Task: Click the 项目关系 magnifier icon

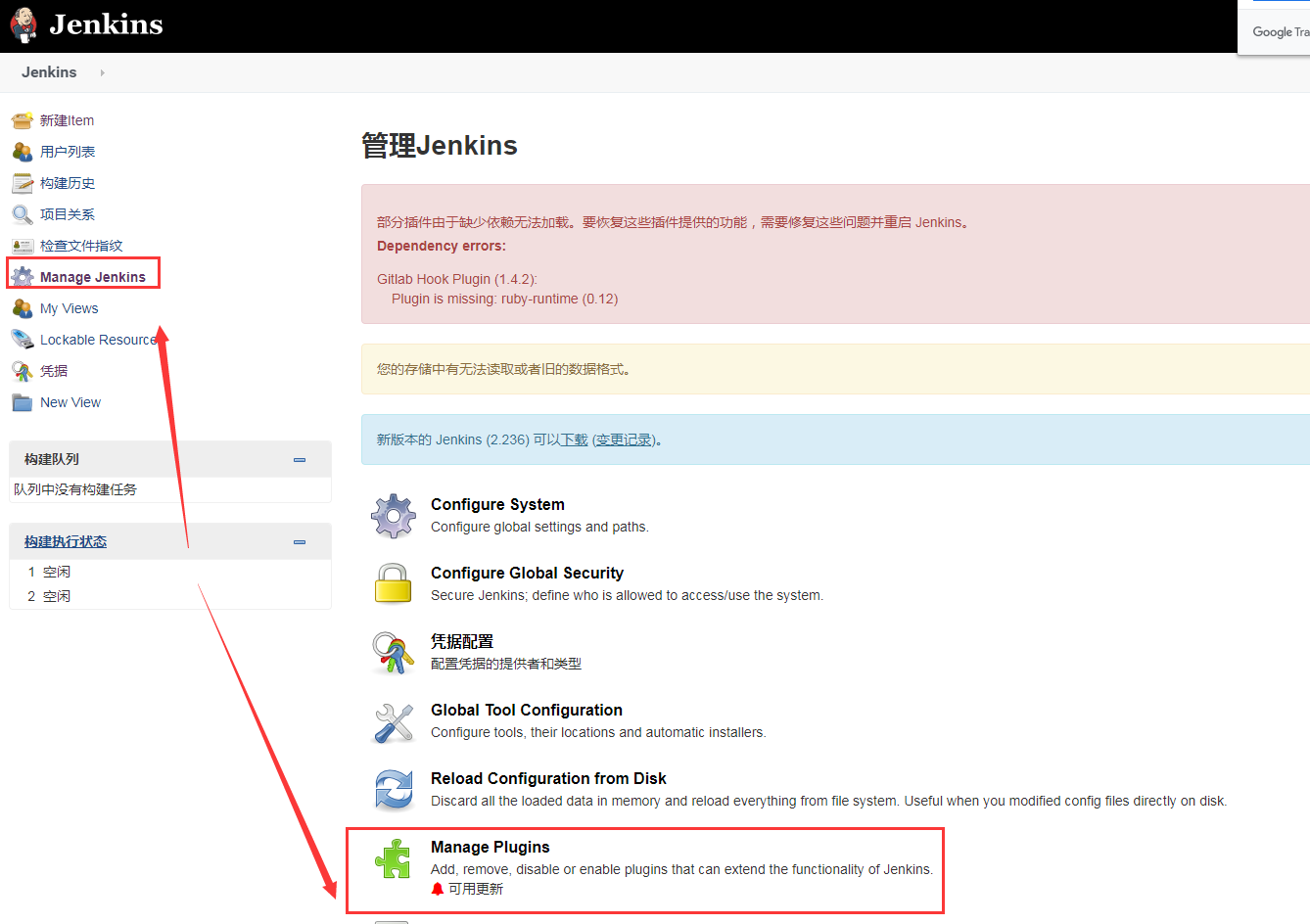Action: pyautogui.click(x=23, y=214)
